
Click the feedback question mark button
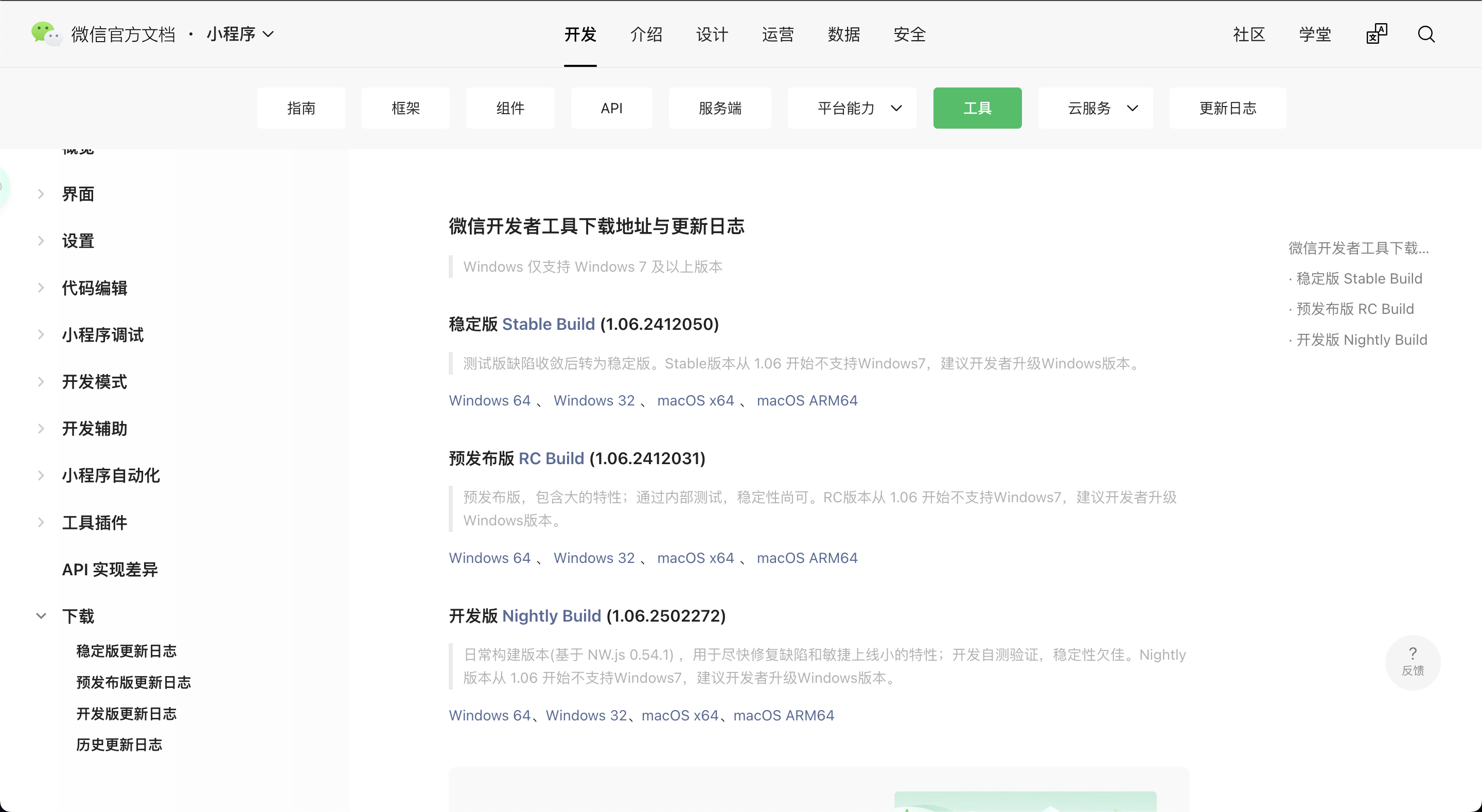pyautogui.click(x=1413, y=661)
